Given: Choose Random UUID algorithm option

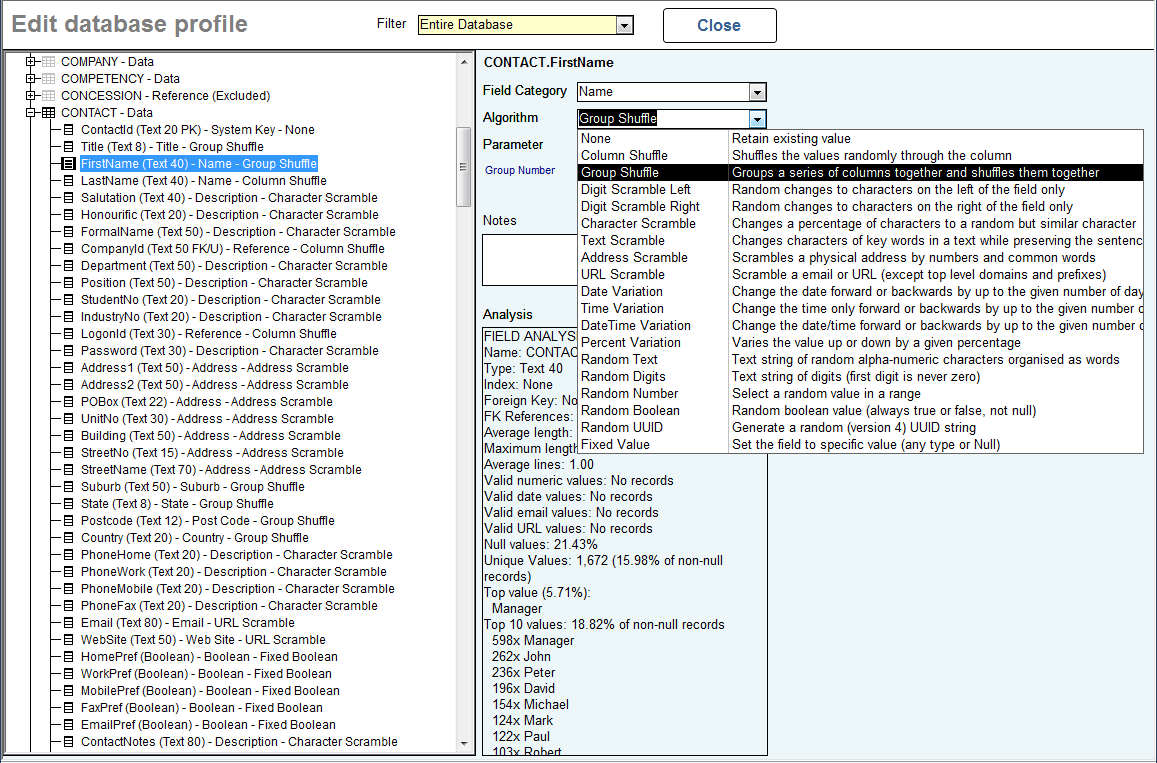Looking at the screenshot, I should click(x=860, y=427).
